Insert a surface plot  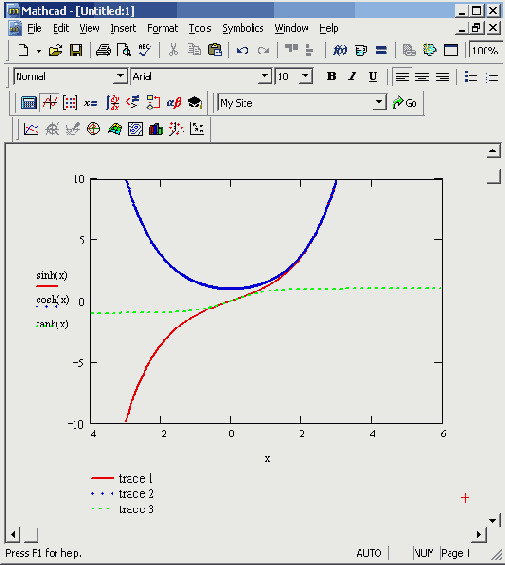115,129
